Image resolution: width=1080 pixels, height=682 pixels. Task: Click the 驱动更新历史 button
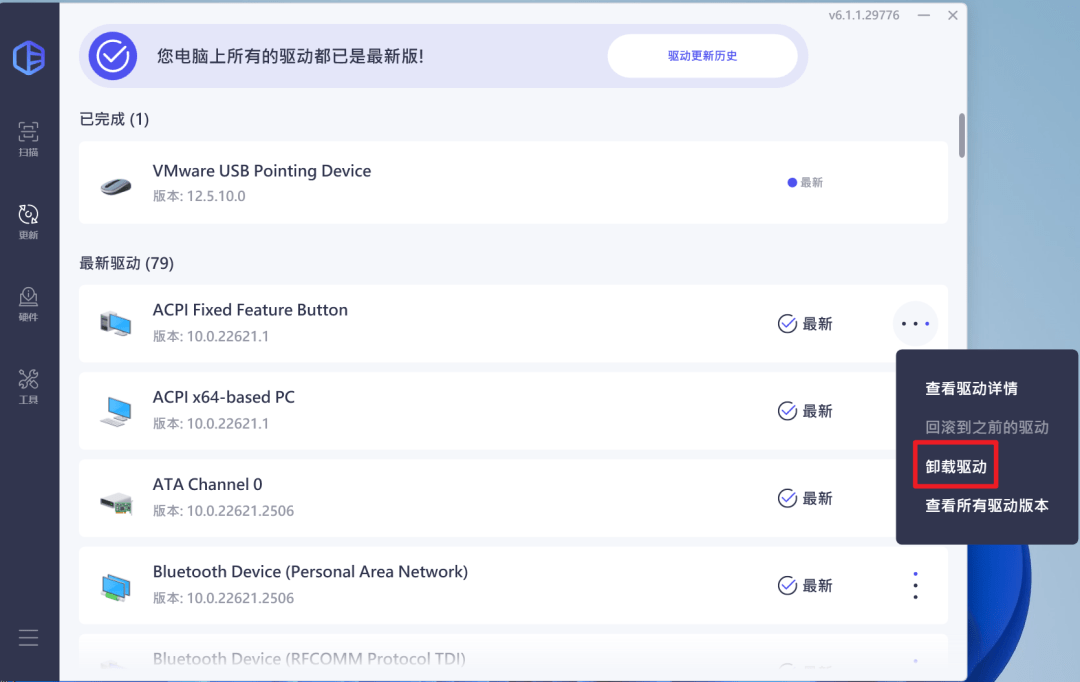703,56
